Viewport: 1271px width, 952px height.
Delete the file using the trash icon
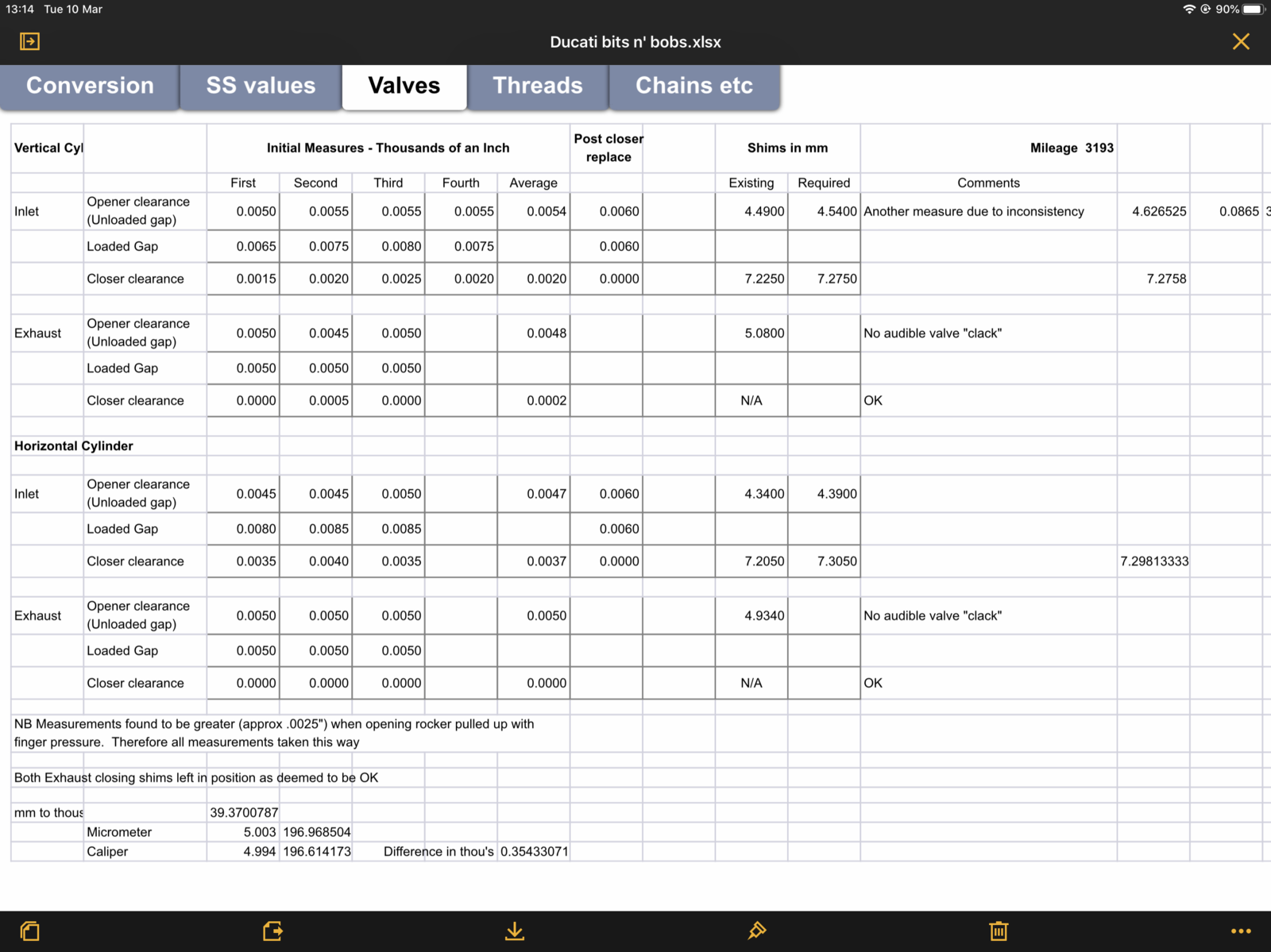click(x=999, y=931)
